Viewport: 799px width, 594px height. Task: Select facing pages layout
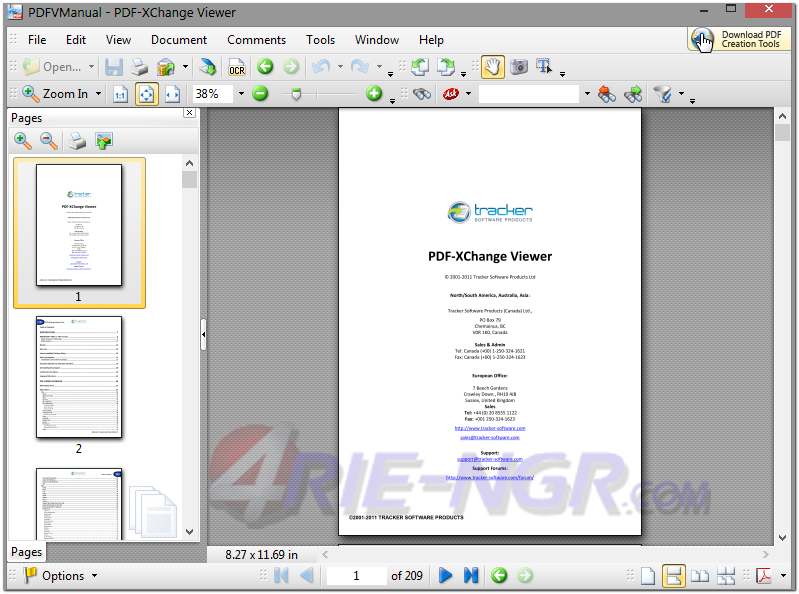(700, 576)
